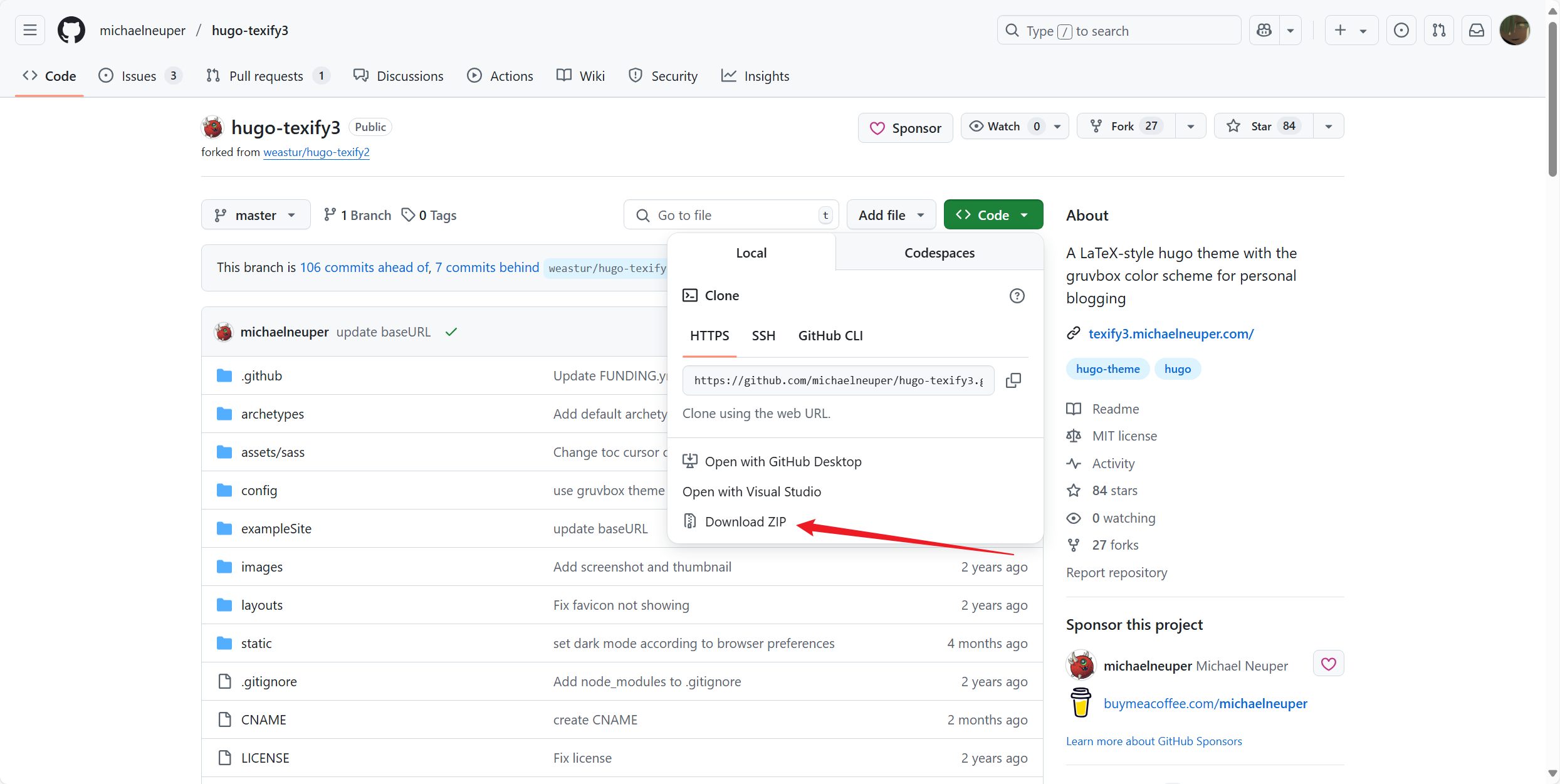Copy the HTTPS clone URL to clipboard

[x=1013, y=380]
